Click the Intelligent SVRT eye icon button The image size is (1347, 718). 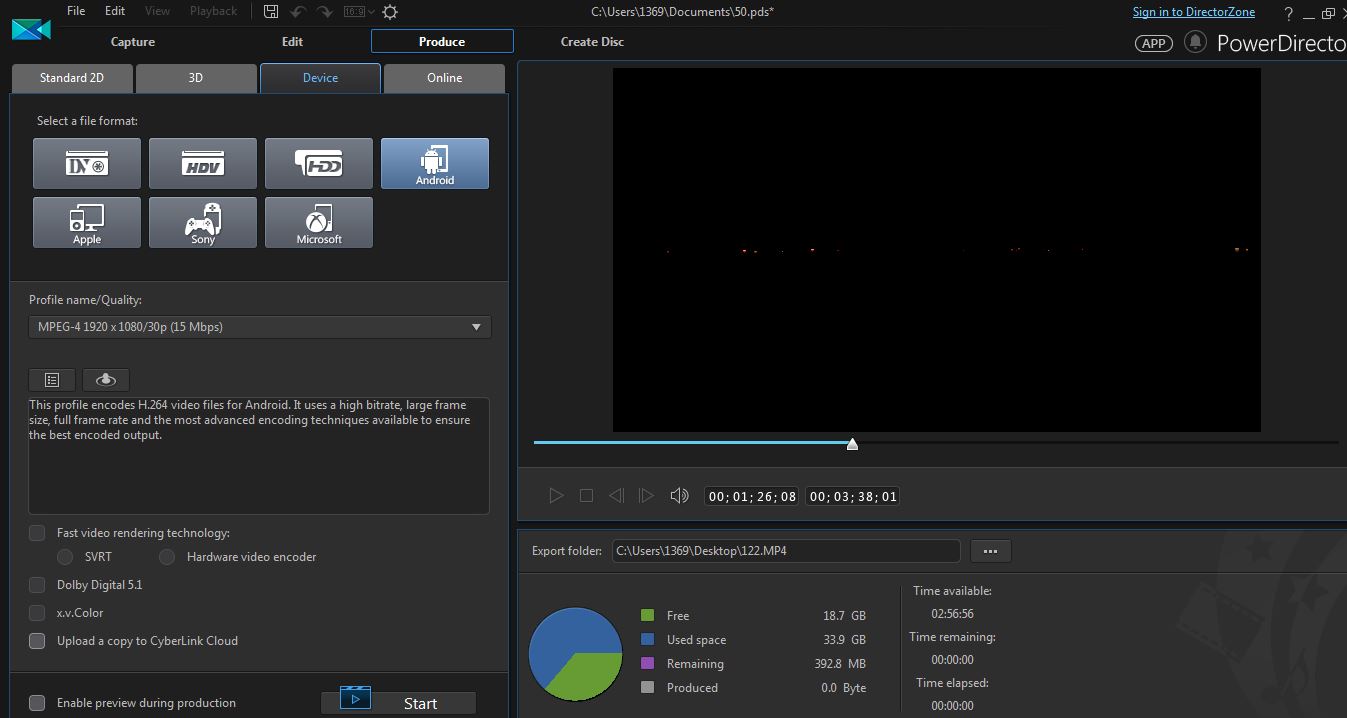point(106,380)
